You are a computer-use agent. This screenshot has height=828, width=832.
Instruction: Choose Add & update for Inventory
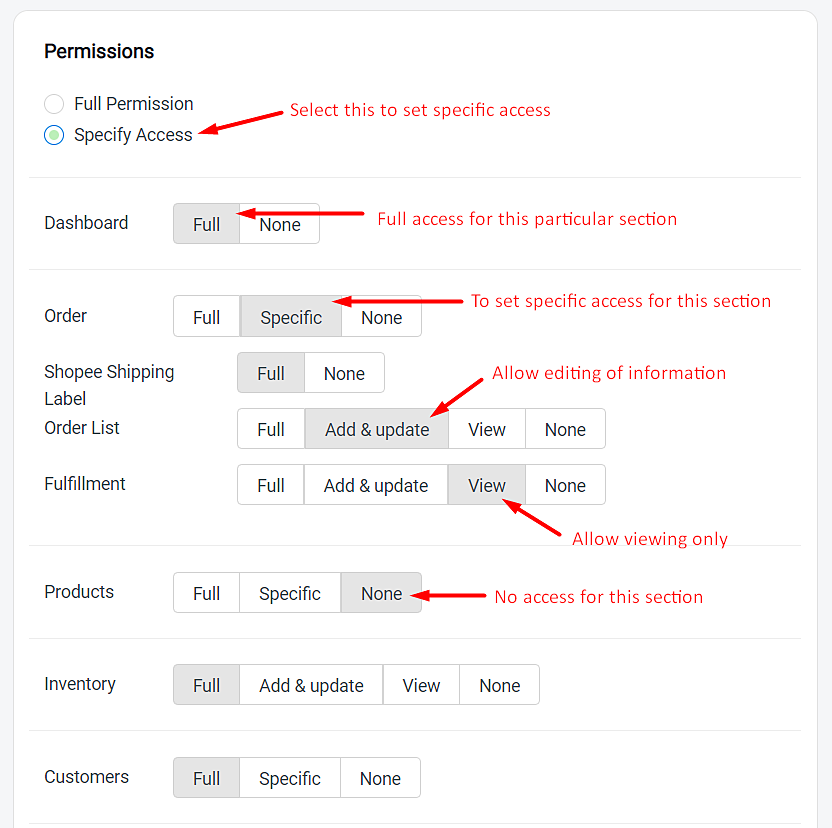pos(311,685)
